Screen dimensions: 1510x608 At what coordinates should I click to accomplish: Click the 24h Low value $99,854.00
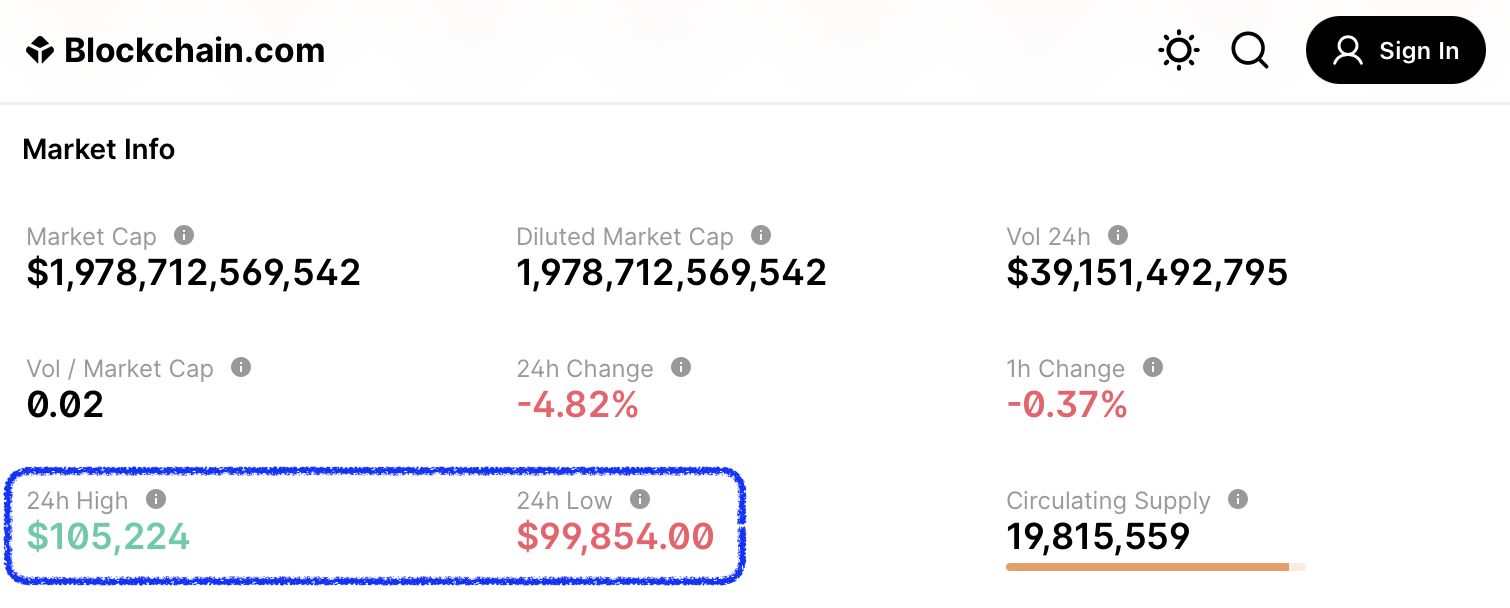pyautogui.click(x=615, y=537)
